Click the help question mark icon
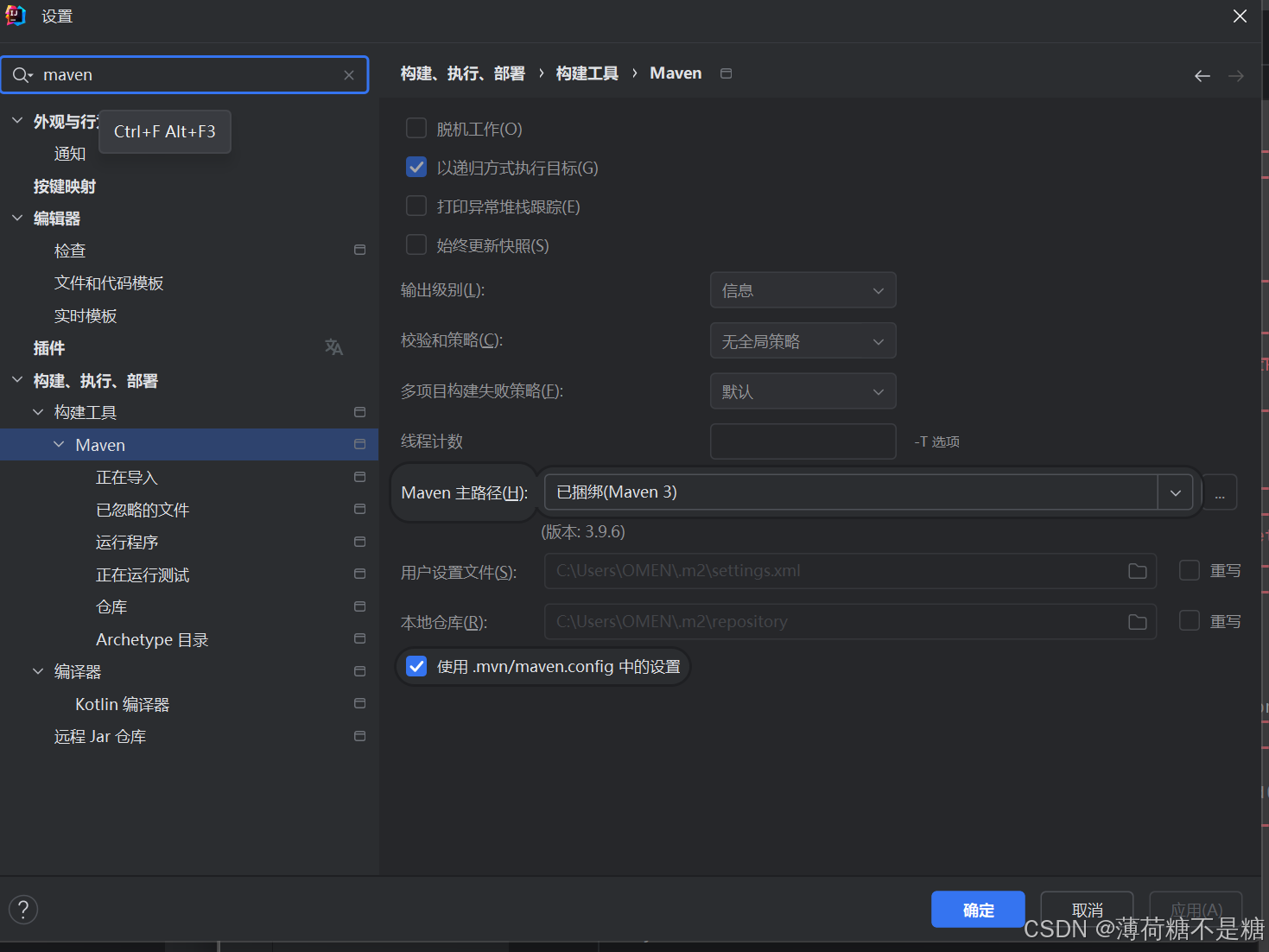The height and width of the screenshot is (952, 1269). pyautogui.click(x=22, y=909)
